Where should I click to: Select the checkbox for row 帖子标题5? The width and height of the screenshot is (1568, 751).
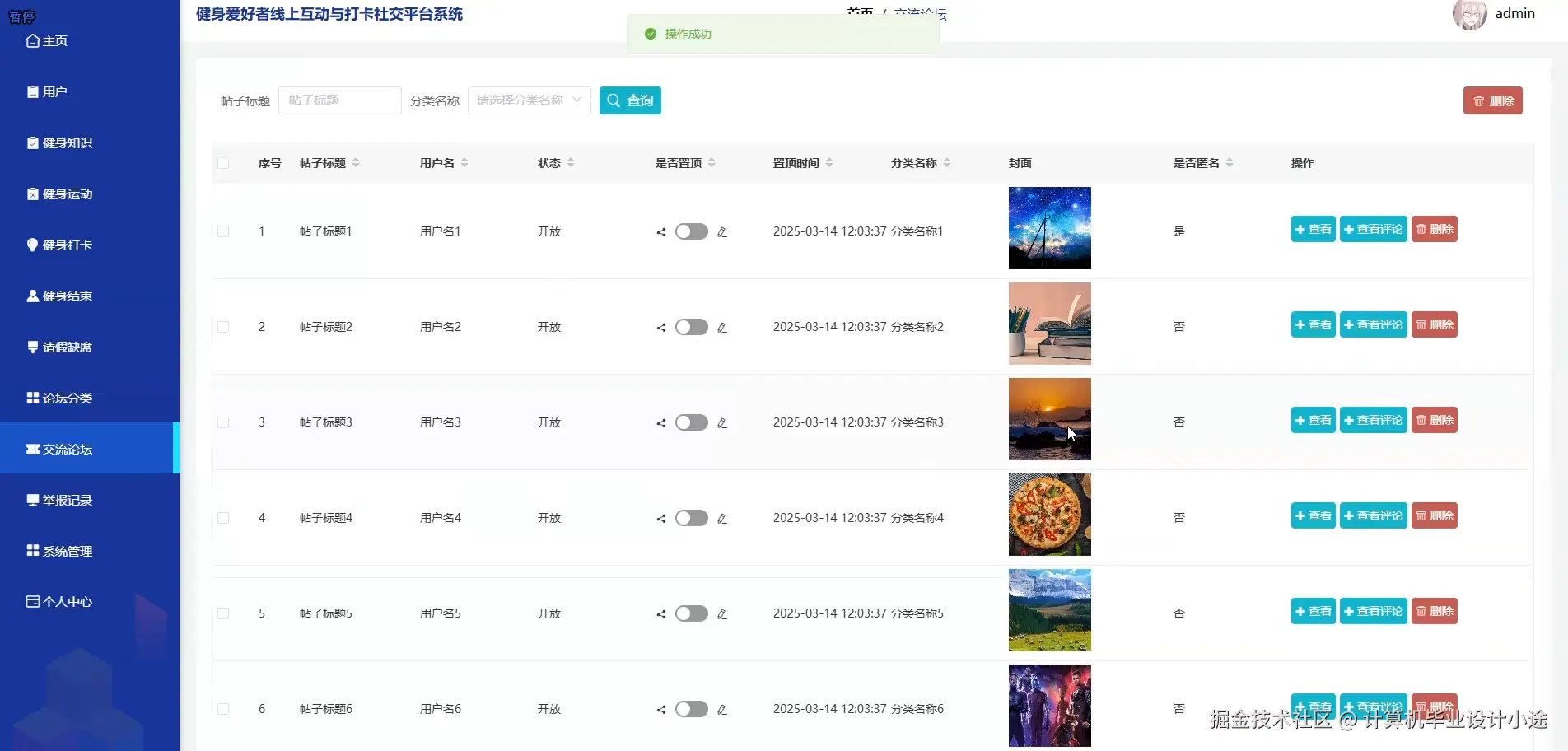223,613
